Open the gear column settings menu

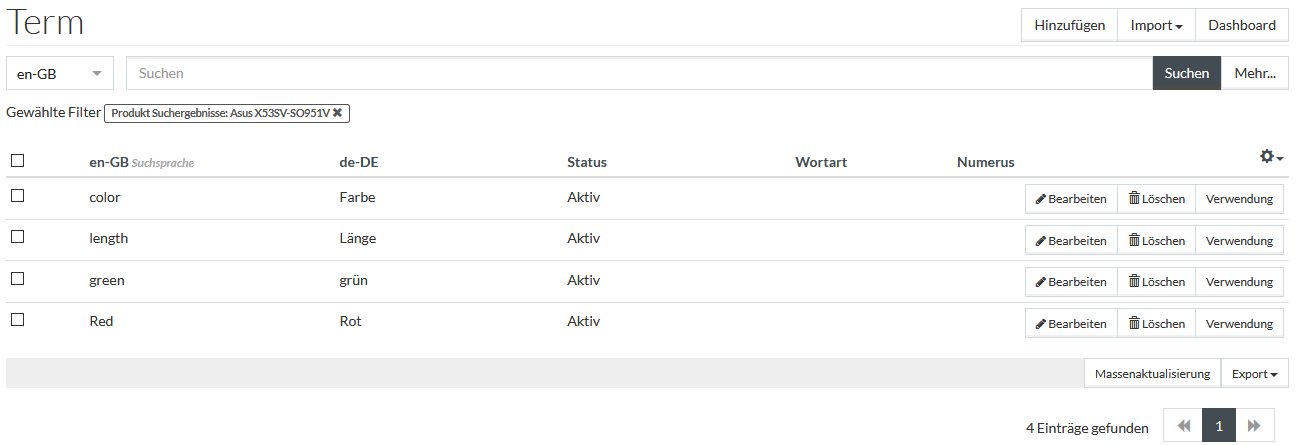point(1271,157)
